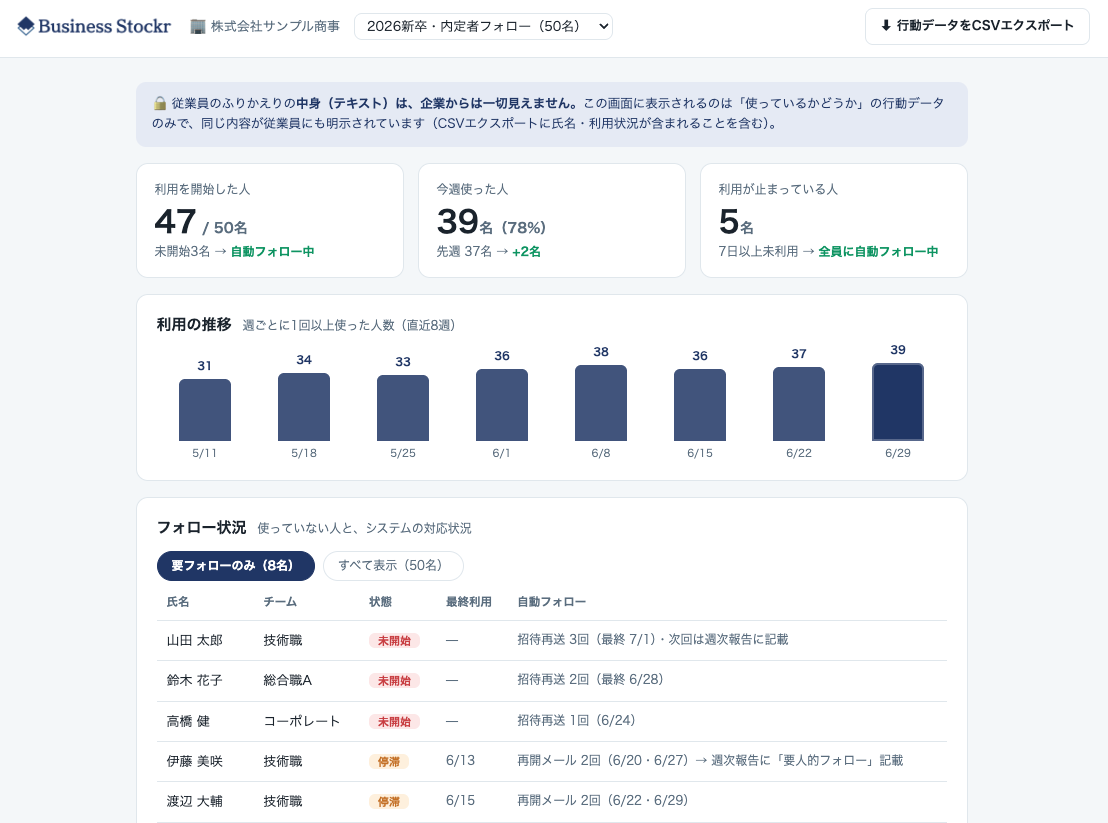Export behavior data with 行動データをCSVエクスポート
Screen dimensions: 1108x823
tap(977, 26)
